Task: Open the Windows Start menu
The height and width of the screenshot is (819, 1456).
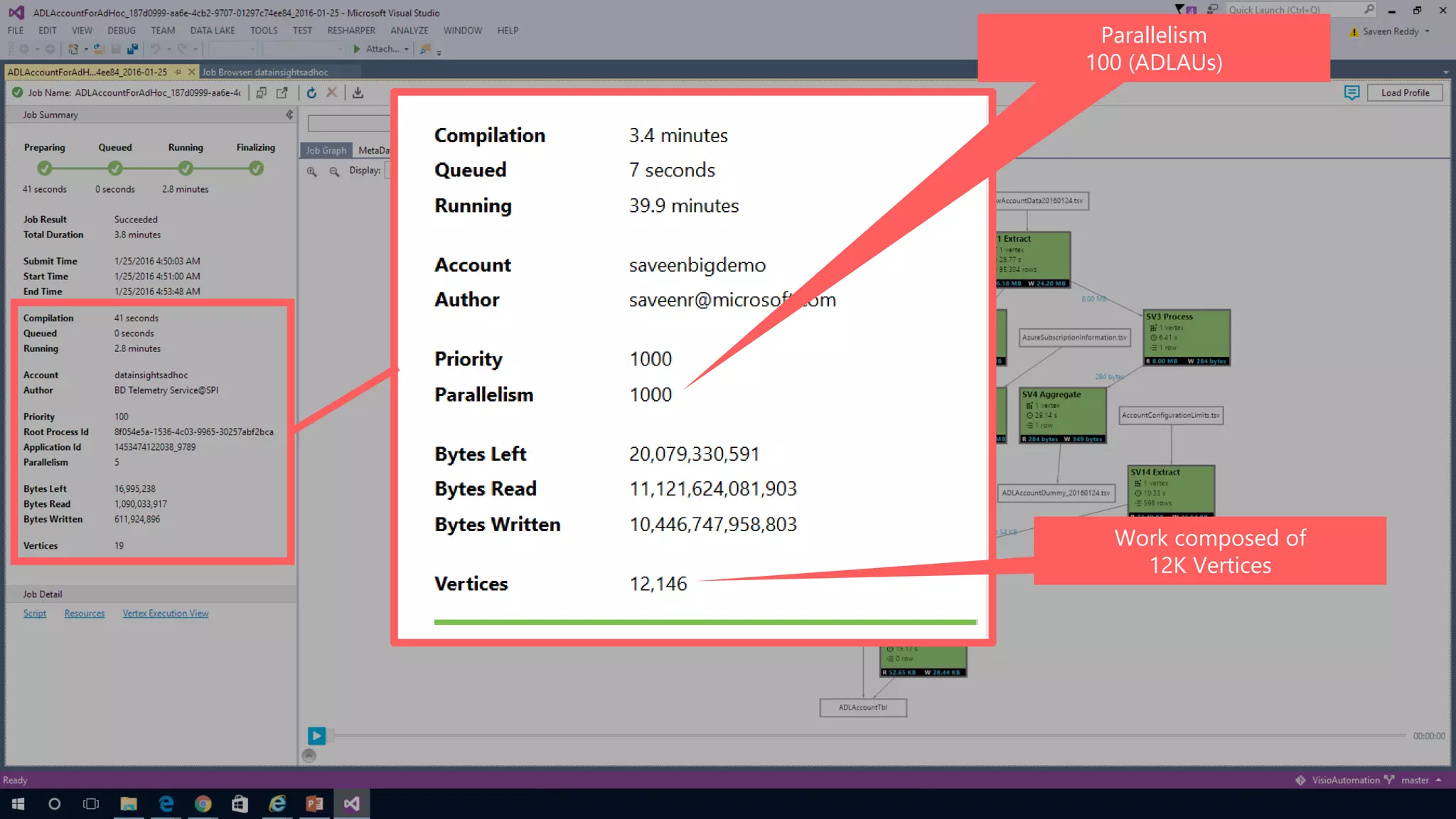Action: (18, 803)
